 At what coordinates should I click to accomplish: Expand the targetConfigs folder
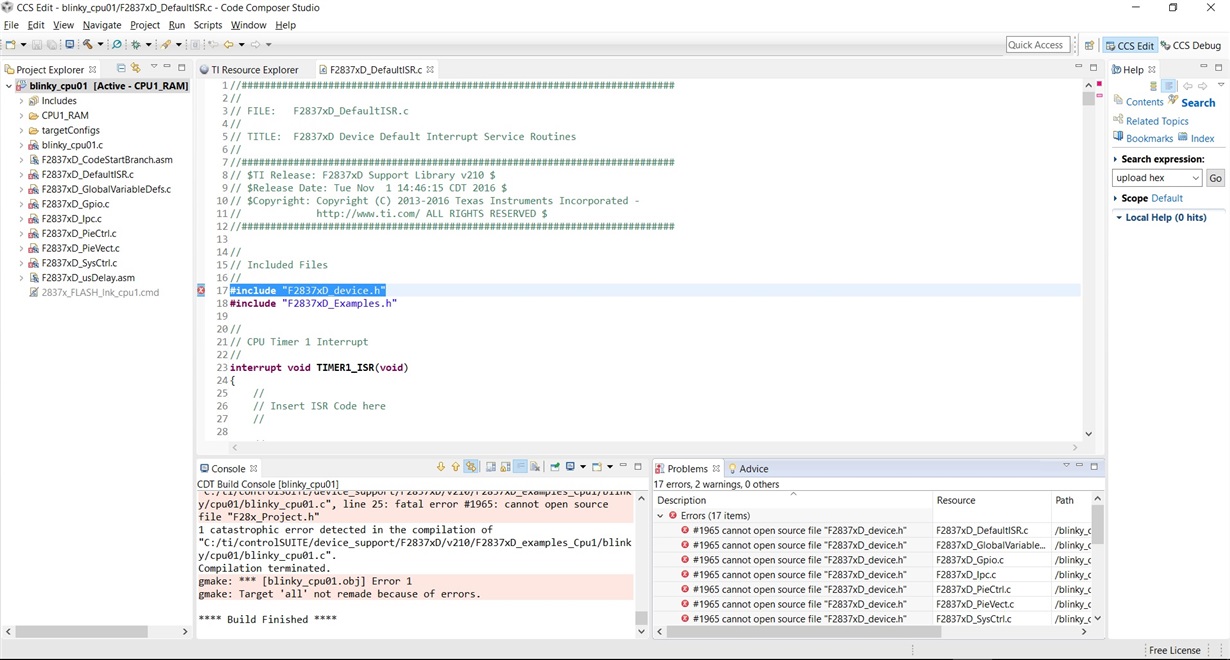pyautogui.click(x=21, y=130)
